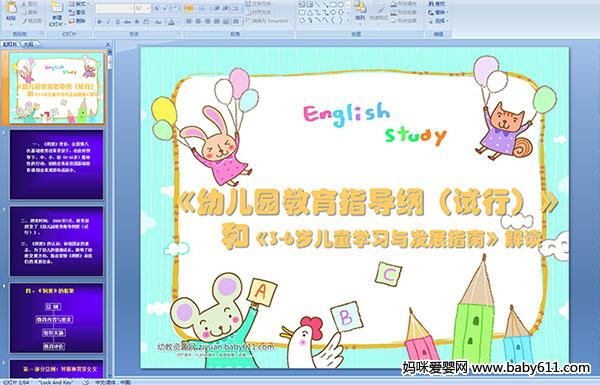
Task: Click the Delete slide button
Action: tap(77, 21)
